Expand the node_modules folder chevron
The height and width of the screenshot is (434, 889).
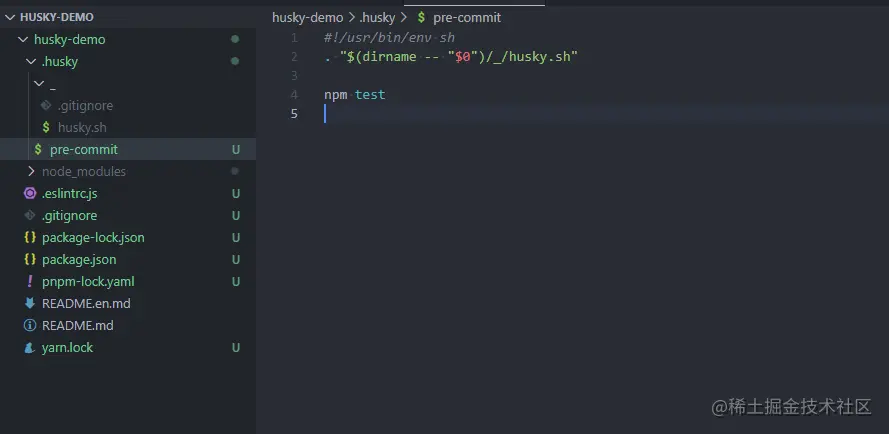coord(31,171)
